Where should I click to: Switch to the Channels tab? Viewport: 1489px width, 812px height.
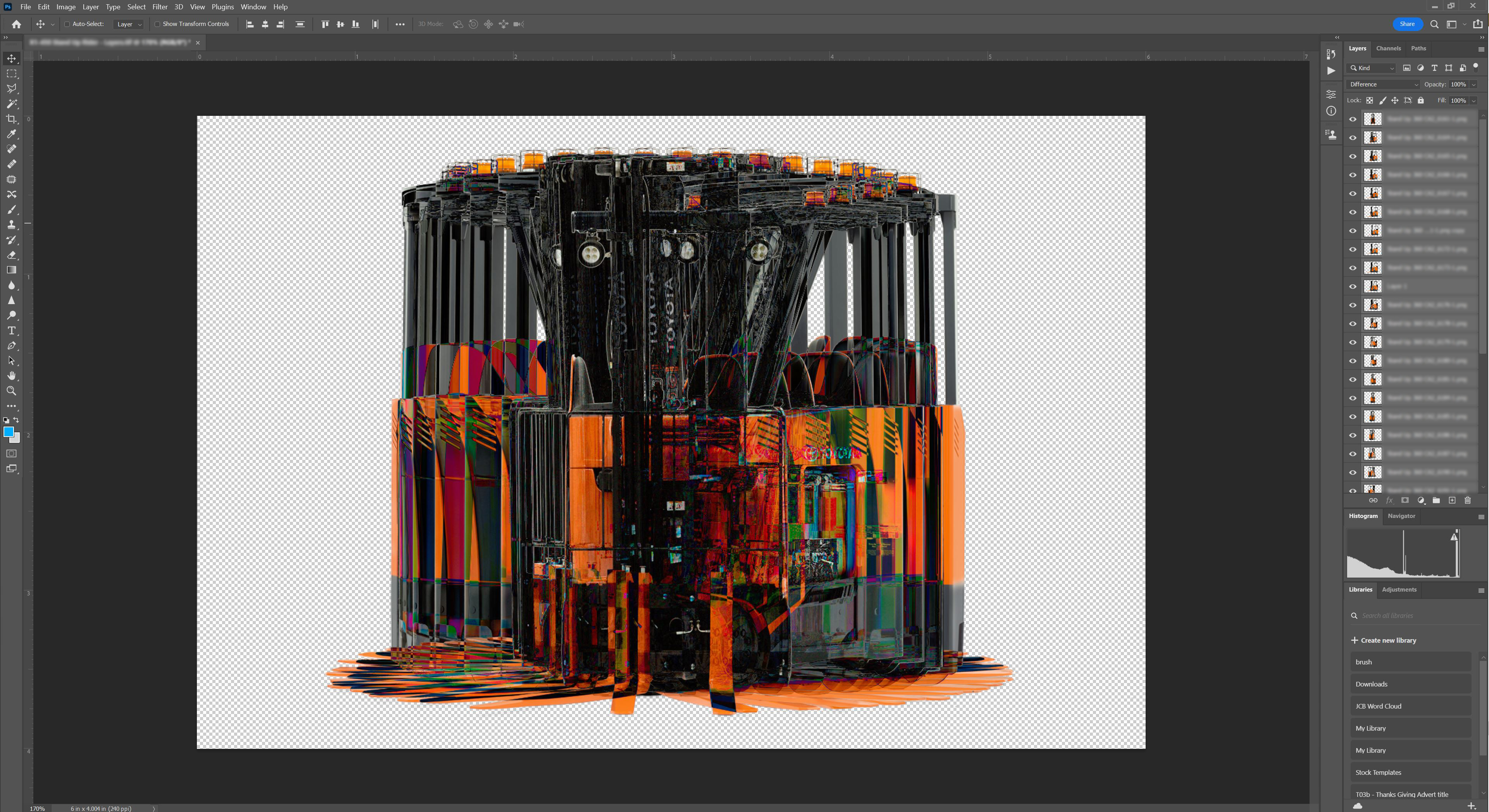point(1388,48)
